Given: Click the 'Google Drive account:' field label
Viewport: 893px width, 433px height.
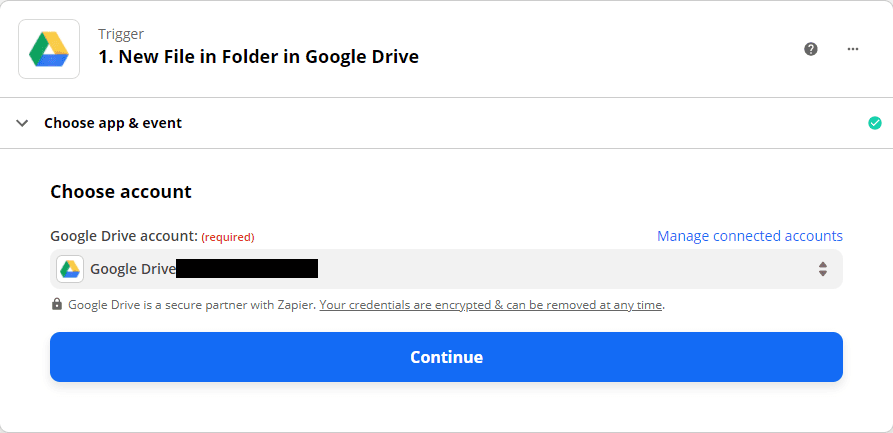Looking at the screenshot, I should 123,236.
